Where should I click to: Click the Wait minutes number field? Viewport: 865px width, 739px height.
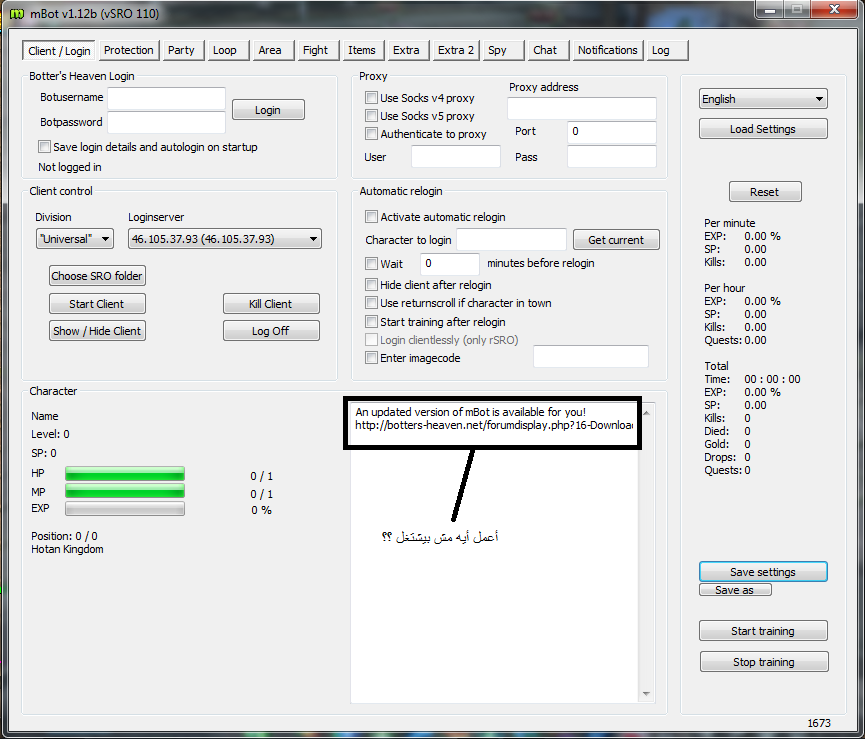tap(450, 264)
